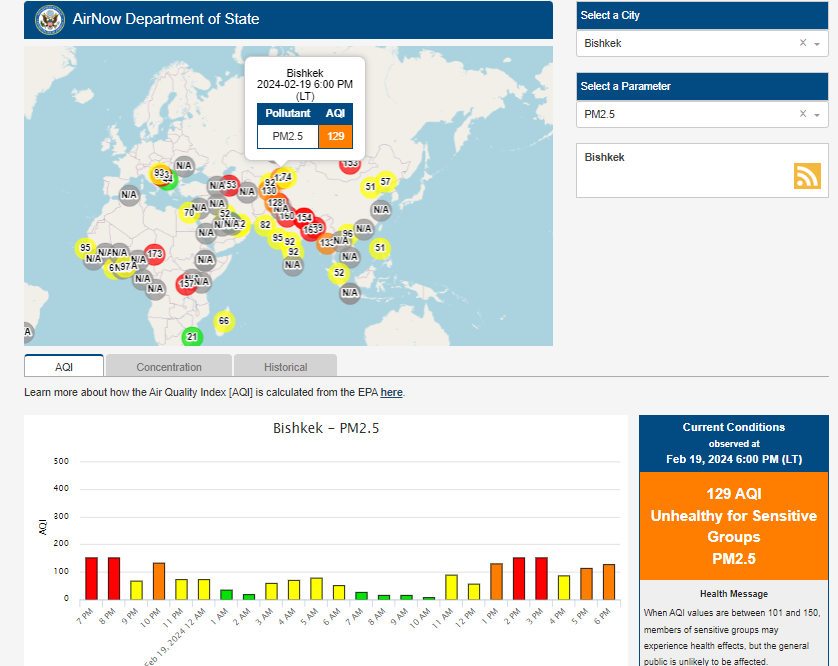The width and height of the screenshot is (838, 666).
Task: Open the Historical tab
Action: pos(285,367)
